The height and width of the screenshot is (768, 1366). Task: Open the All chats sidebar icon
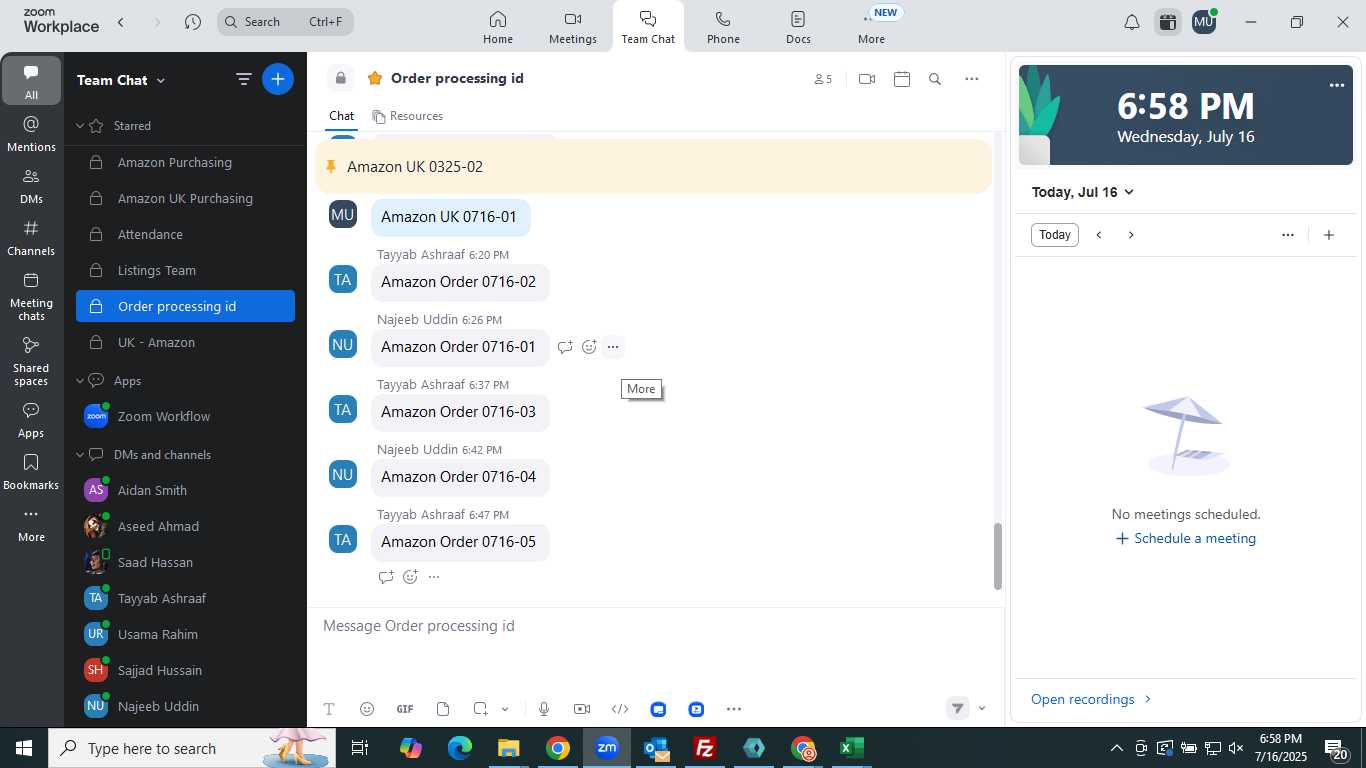click(31, 81)
